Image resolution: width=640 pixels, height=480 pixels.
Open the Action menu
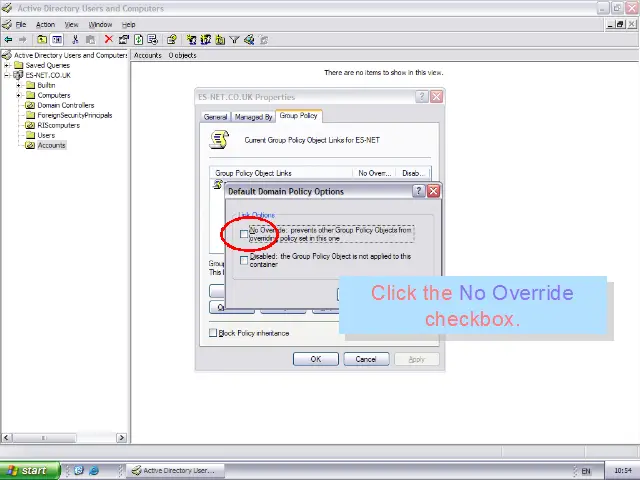coord(45,24)
